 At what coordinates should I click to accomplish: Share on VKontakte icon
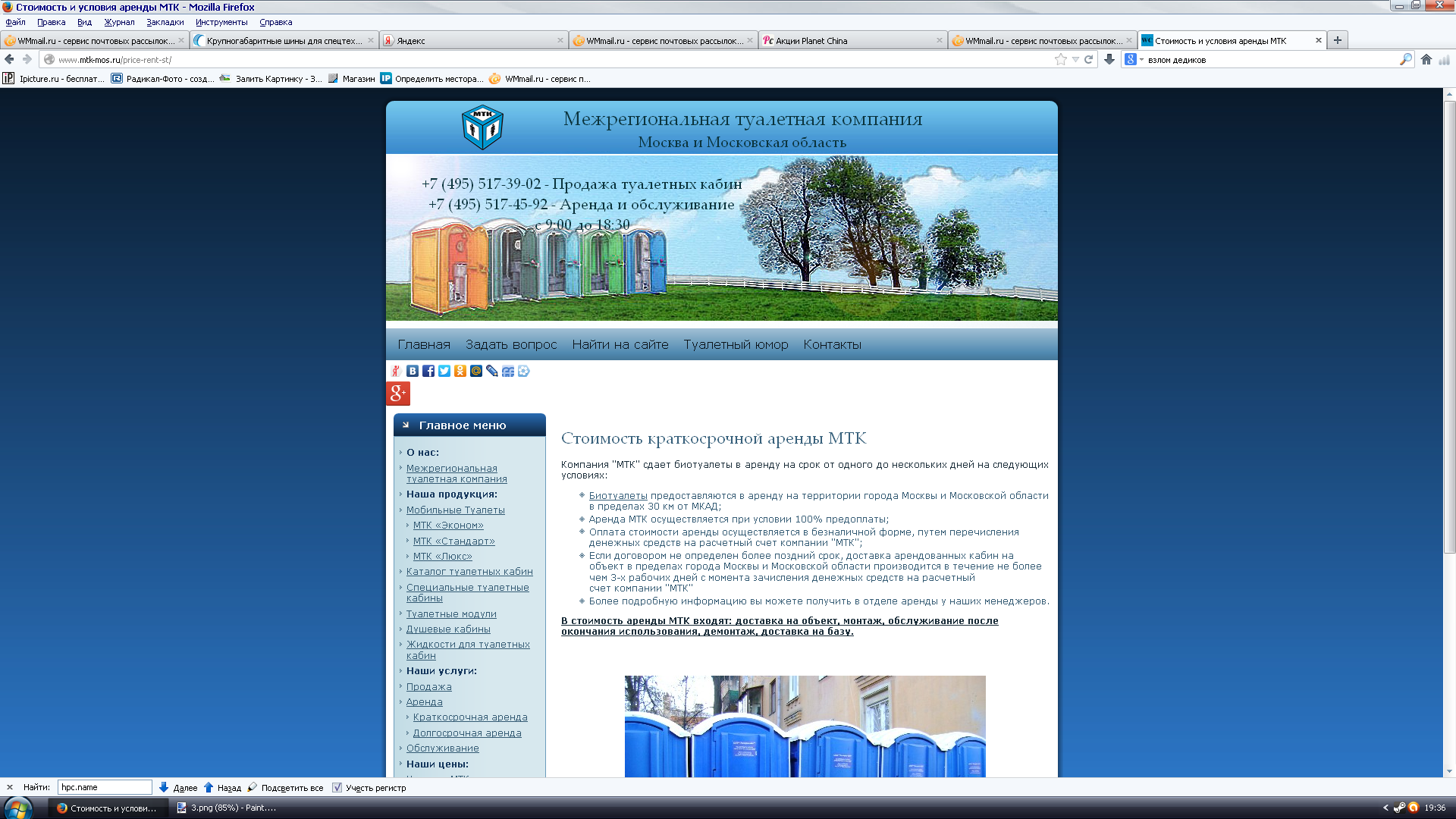(413, 371)
